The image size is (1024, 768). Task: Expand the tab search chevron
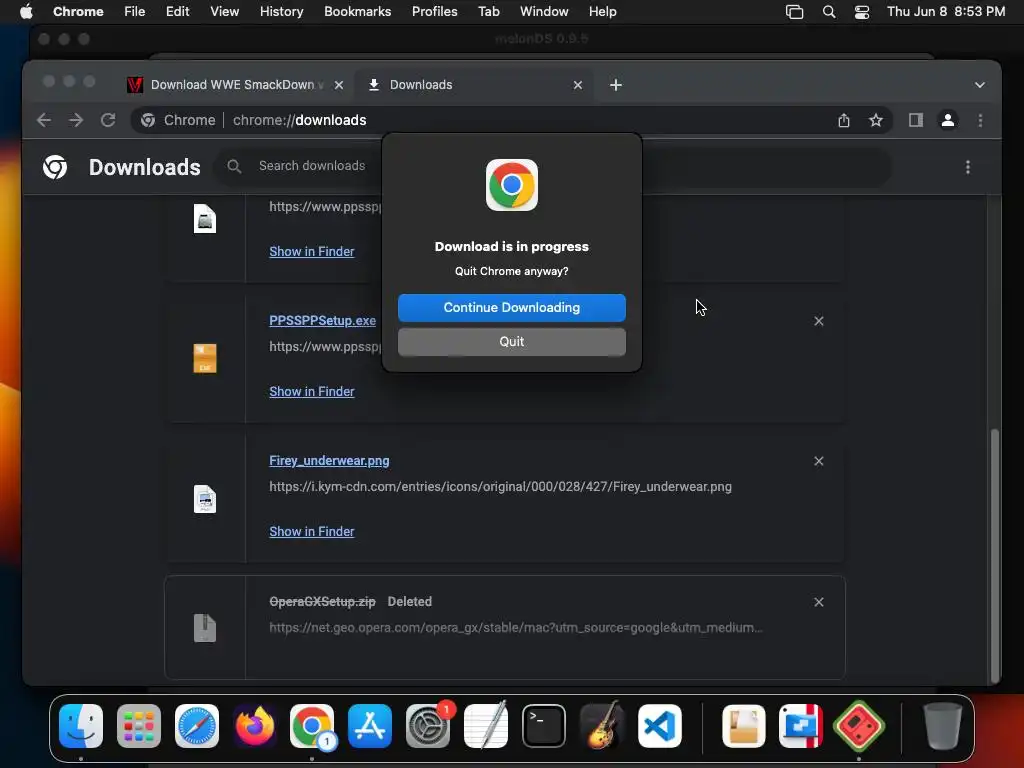(x=980, y=85)
